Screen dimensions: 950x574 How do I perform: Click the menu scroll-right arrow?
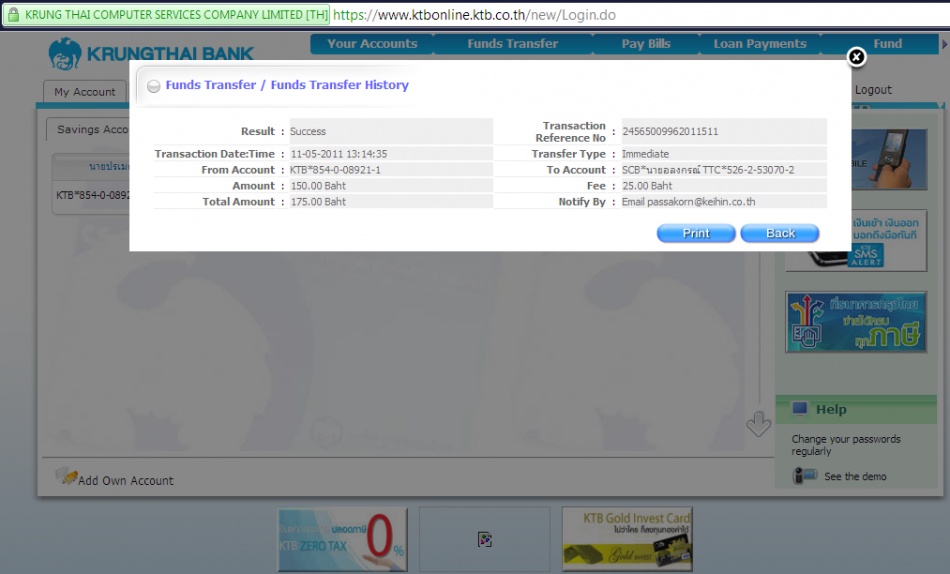coord(944,44)
